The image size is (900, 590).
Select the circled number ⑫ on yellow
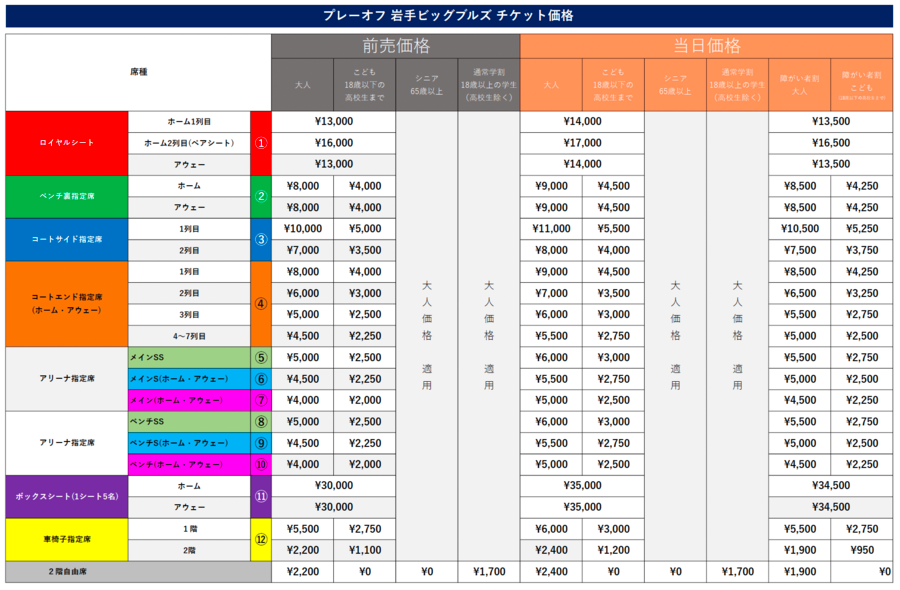pyautogui.click(x=261, y=539)
